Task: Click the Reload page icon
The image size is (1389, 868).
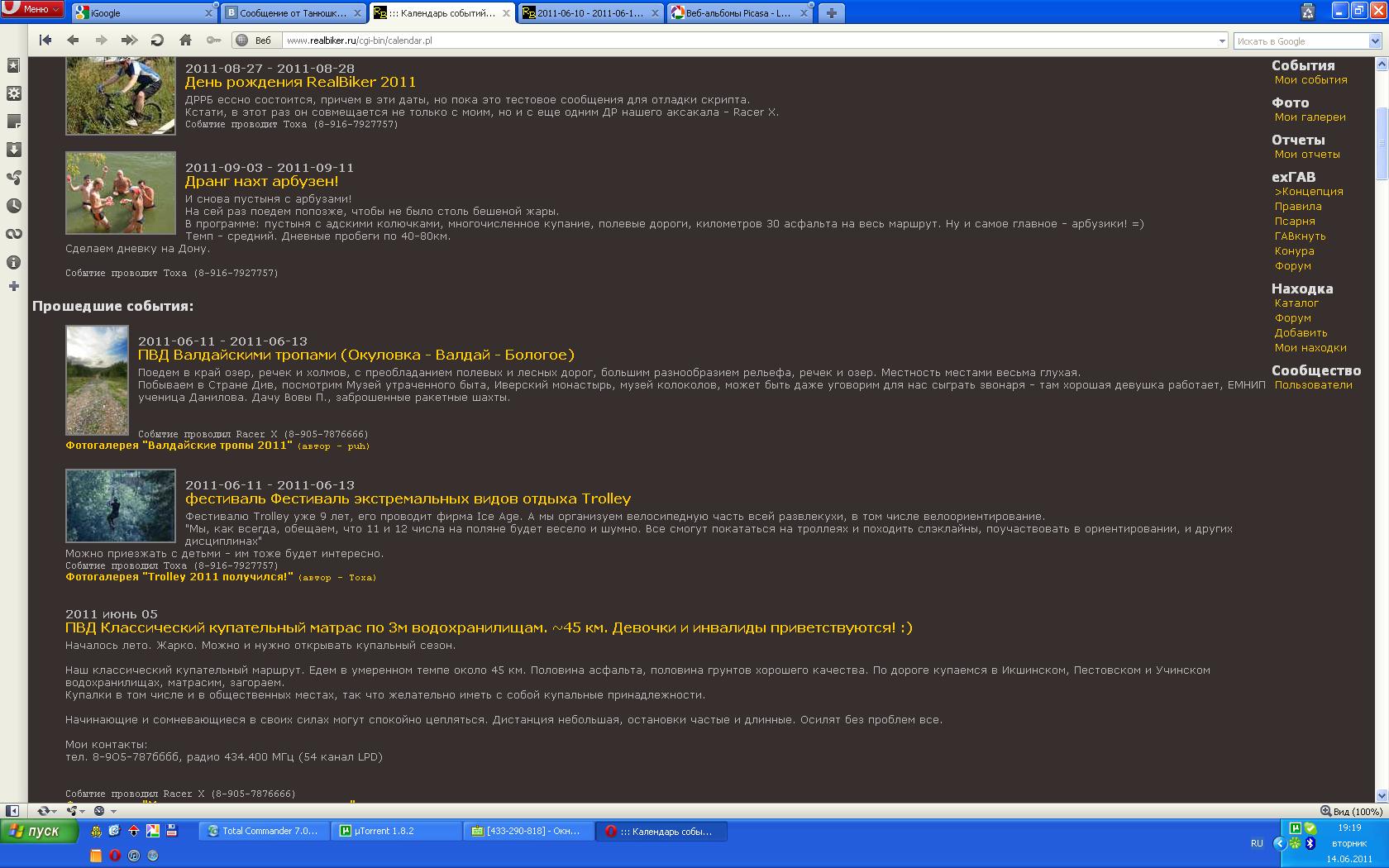Action: pos(157,40)
